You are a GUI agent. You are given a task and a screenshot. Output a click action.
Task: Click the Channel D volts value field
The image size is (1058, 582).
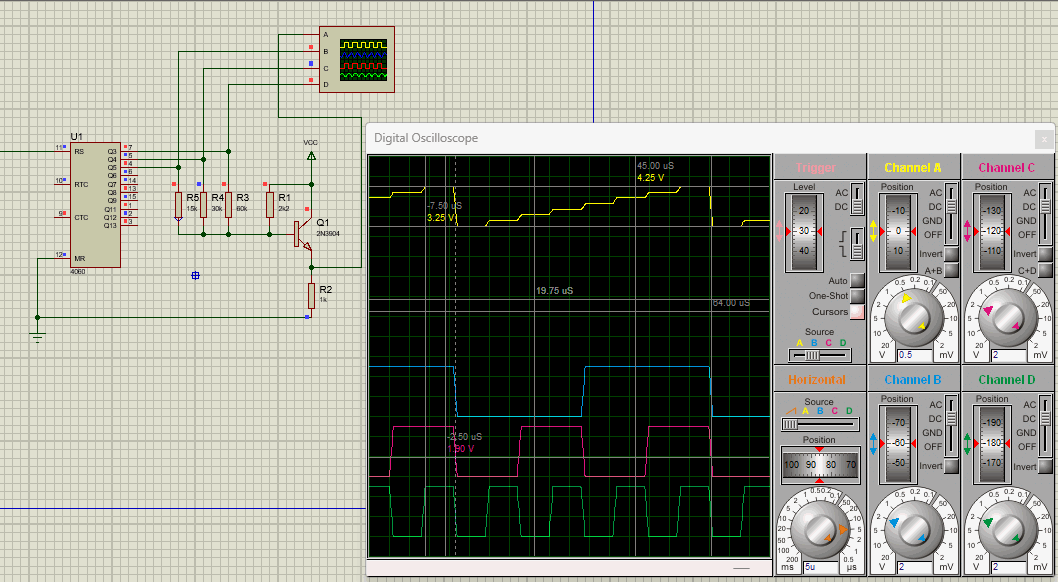pos(1007,567)
